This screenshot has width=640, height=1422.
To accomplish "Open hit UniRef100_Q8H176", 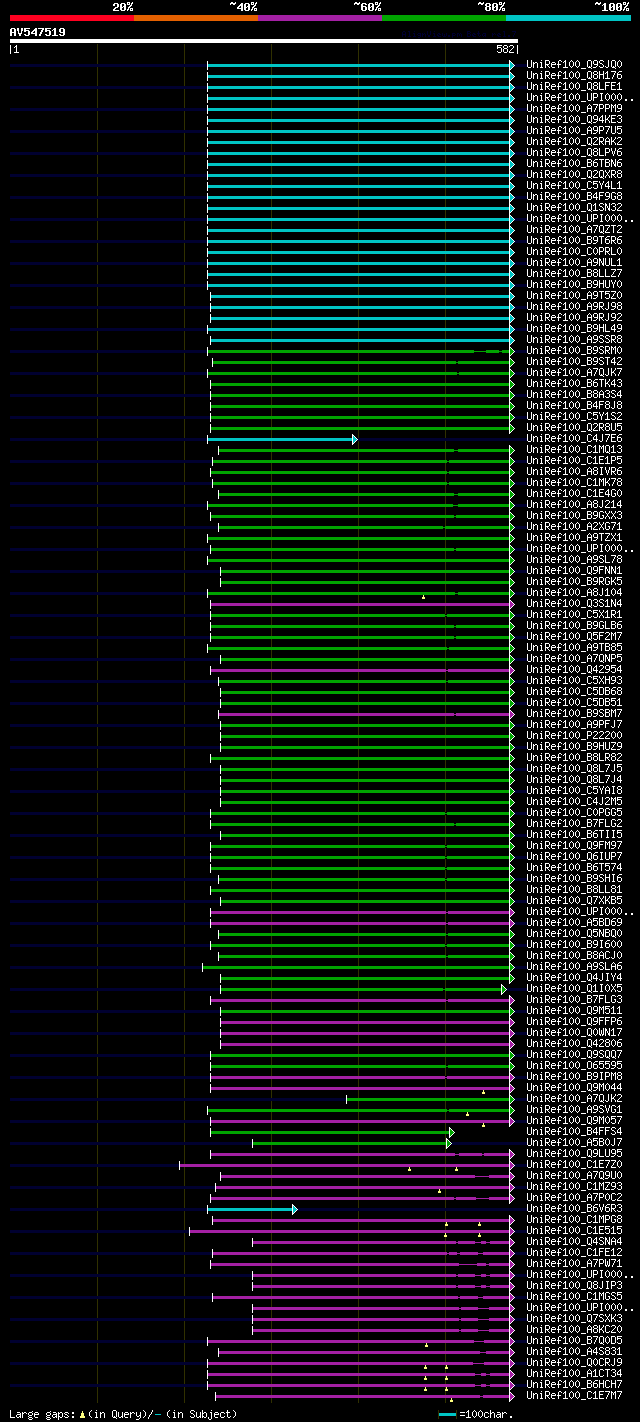I will 574,75.
